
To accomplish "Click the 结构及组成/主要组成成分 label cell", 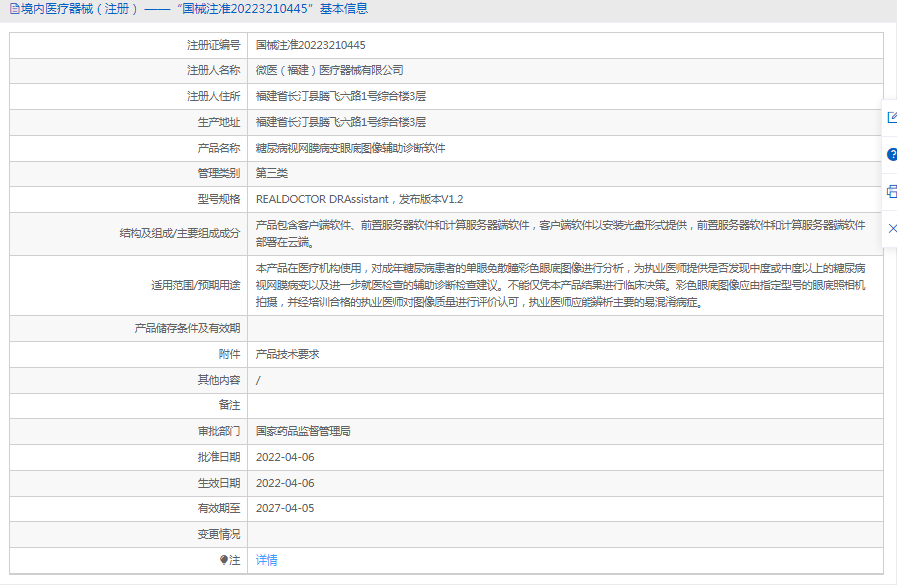I will [x=180, y=233].
